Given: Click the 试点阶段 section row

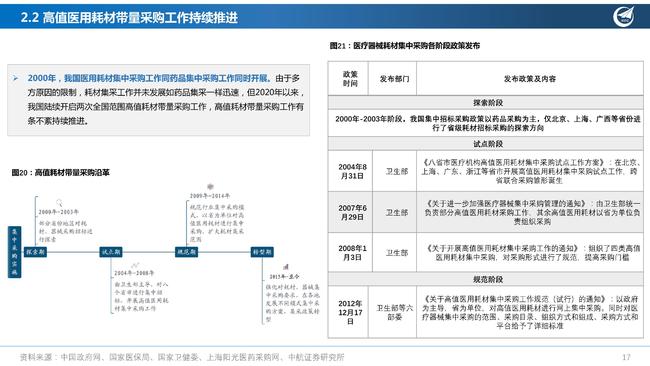Looking at the screenshot, I should (x=486, y=144).
